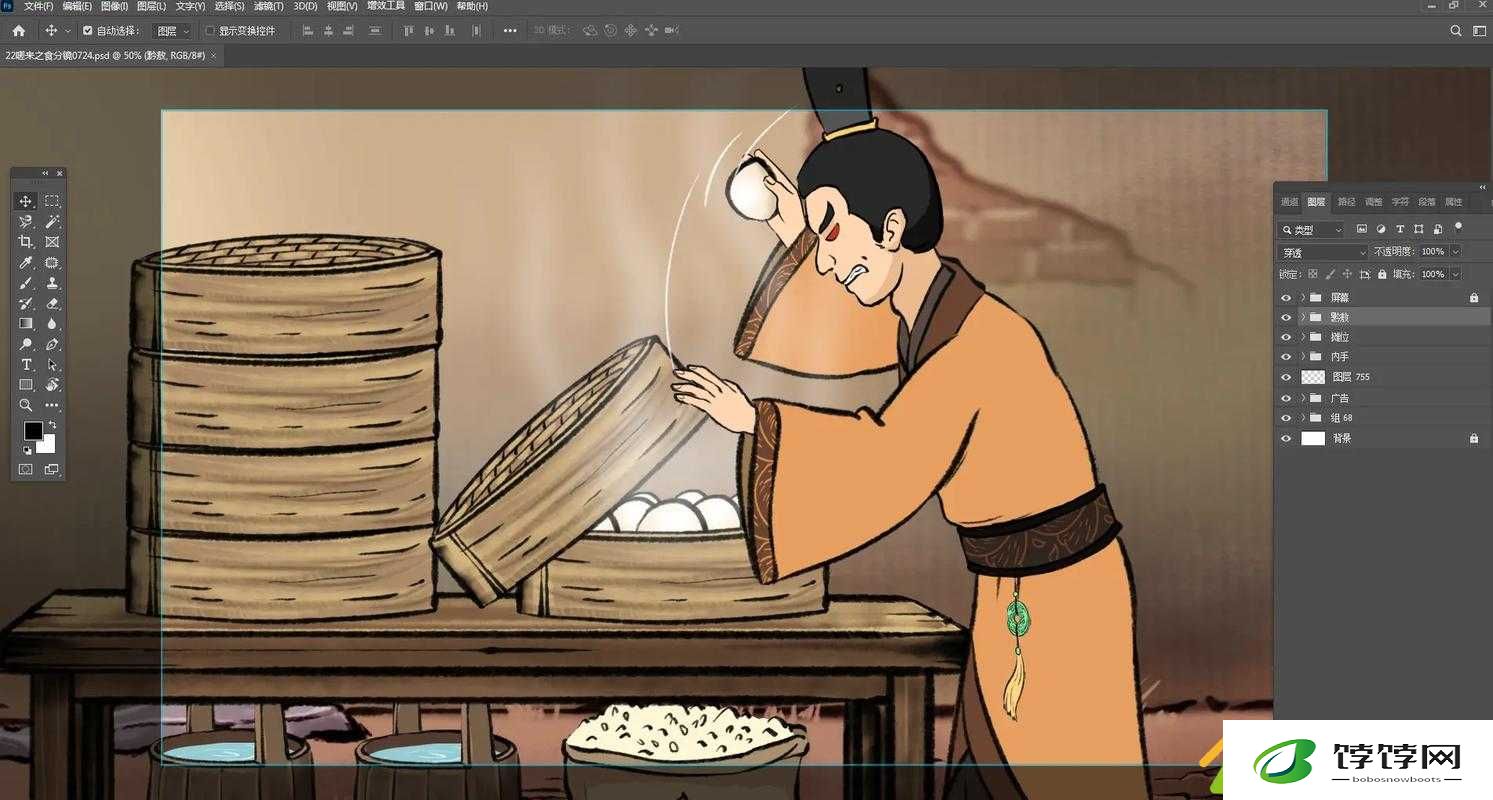1493x800 pixels.
Task: Open the opacity 不透明度 dropdown arrow
Action: tap(1456, 252)
